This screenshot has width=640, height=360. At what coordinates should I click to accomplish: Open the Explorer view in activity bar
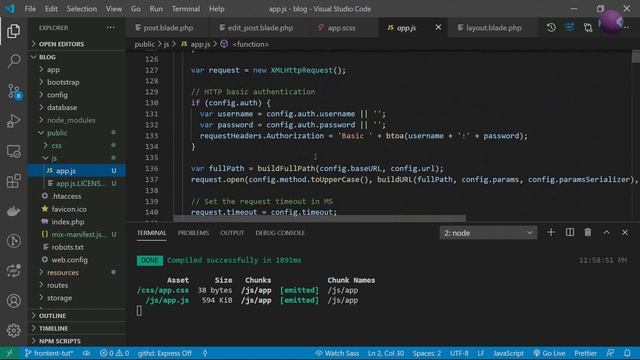click(x=13, y=31)
